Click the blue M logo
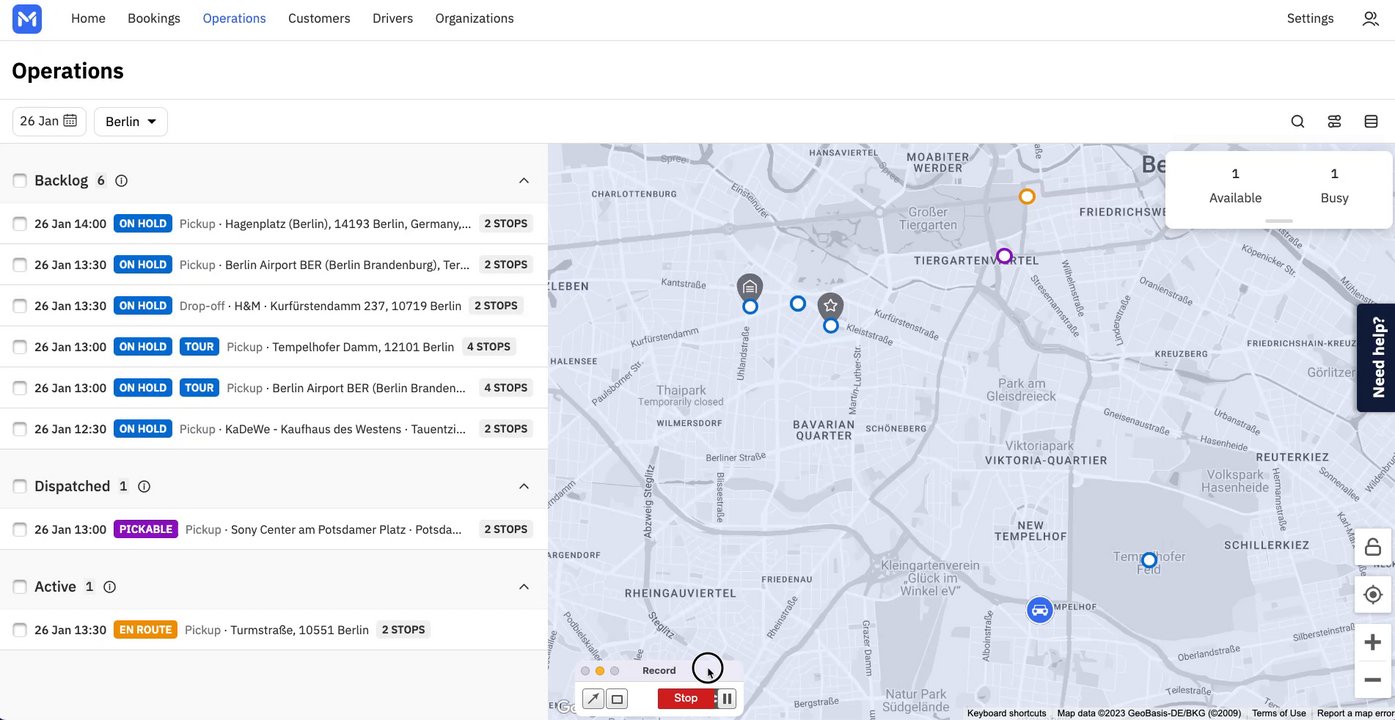 point(27,19)
